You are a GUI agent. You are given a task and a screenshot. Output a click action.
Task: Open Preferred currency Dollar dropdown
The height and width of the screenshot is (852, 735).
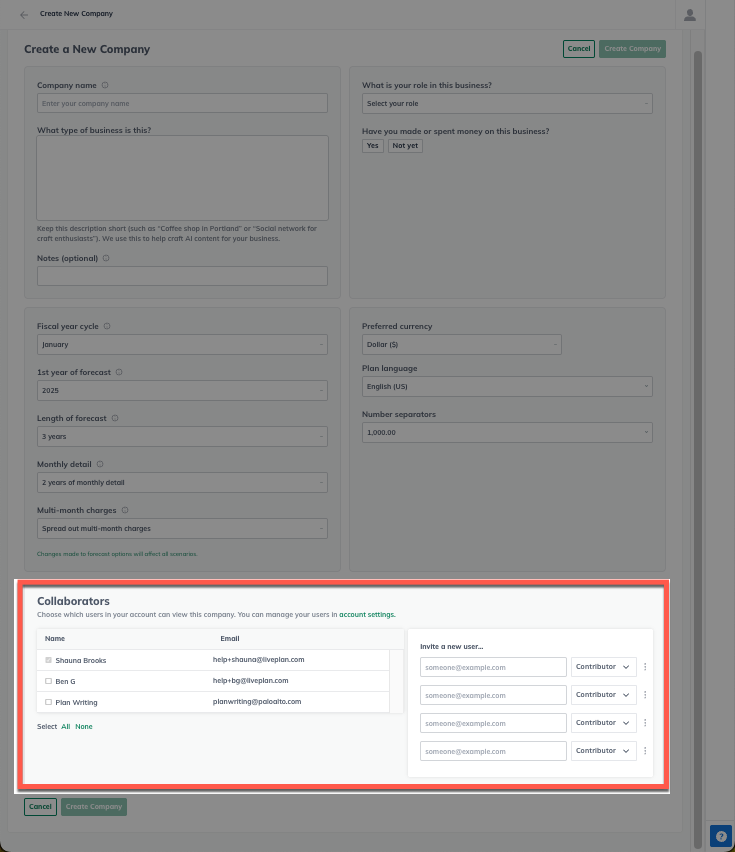pyautogui.click(x=462, y=344)
